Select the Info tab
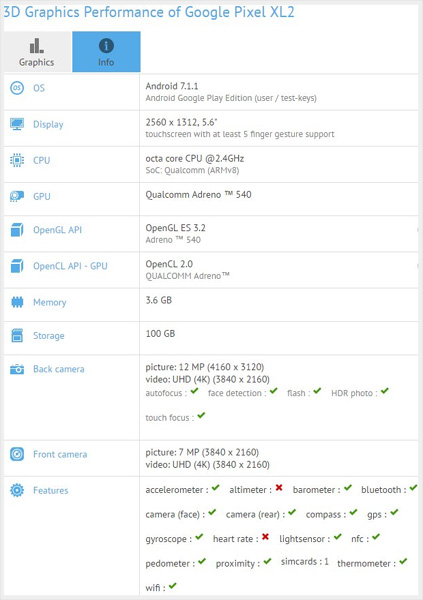 coord(106,52)
